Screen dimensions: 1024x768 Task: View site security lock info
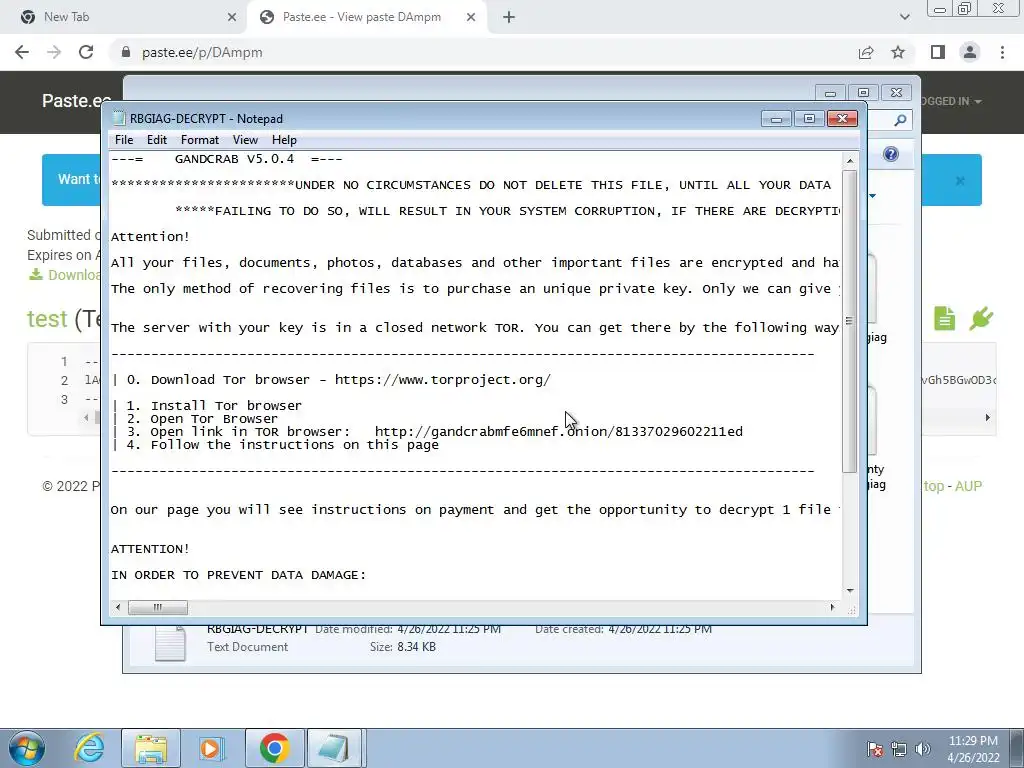(126, 52)
